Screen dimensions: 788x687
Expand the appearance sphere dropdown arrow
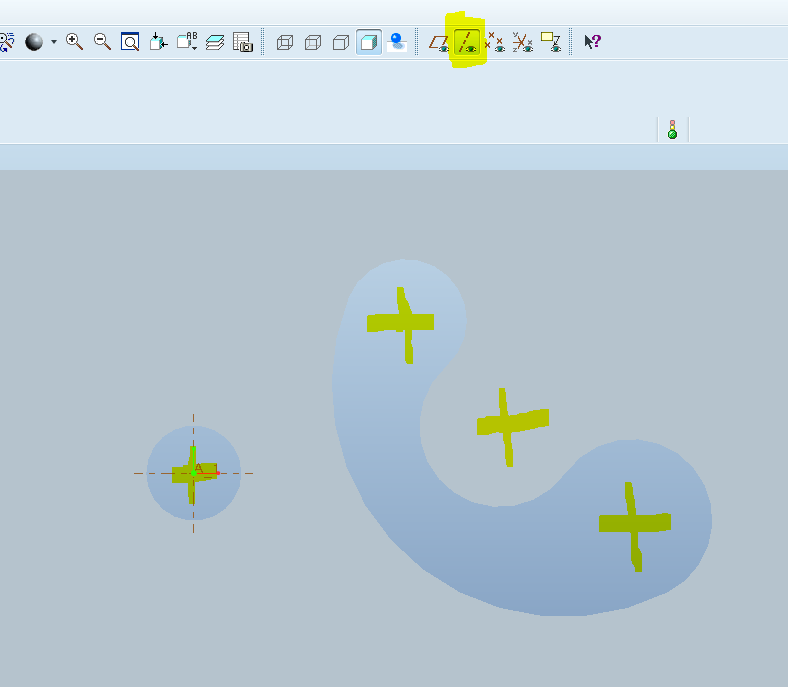pyautogui.click(x=54, y=42)
